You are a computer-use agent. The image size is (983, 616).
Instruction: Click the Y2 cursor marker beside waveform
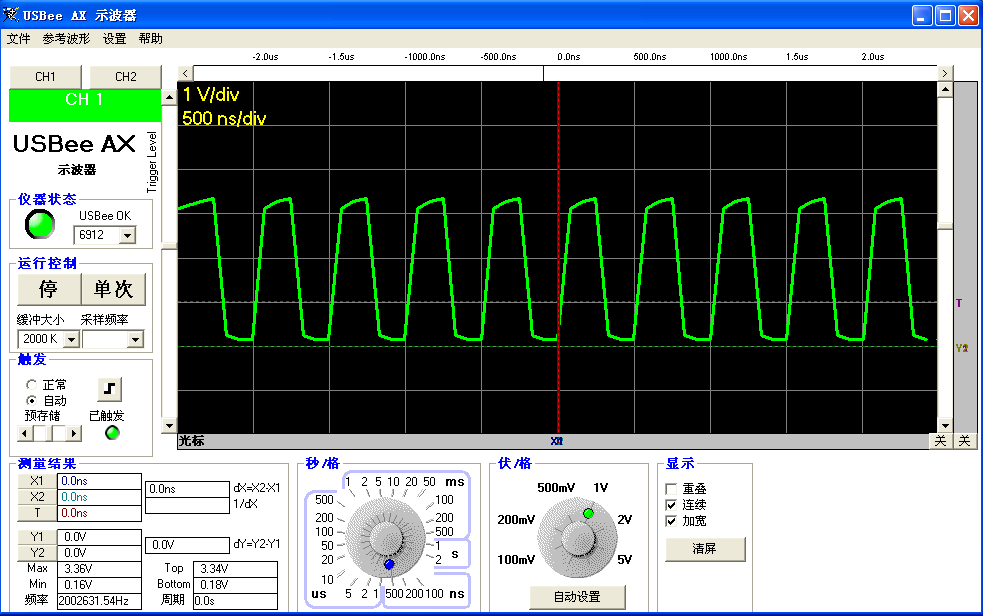coord(962,348)
